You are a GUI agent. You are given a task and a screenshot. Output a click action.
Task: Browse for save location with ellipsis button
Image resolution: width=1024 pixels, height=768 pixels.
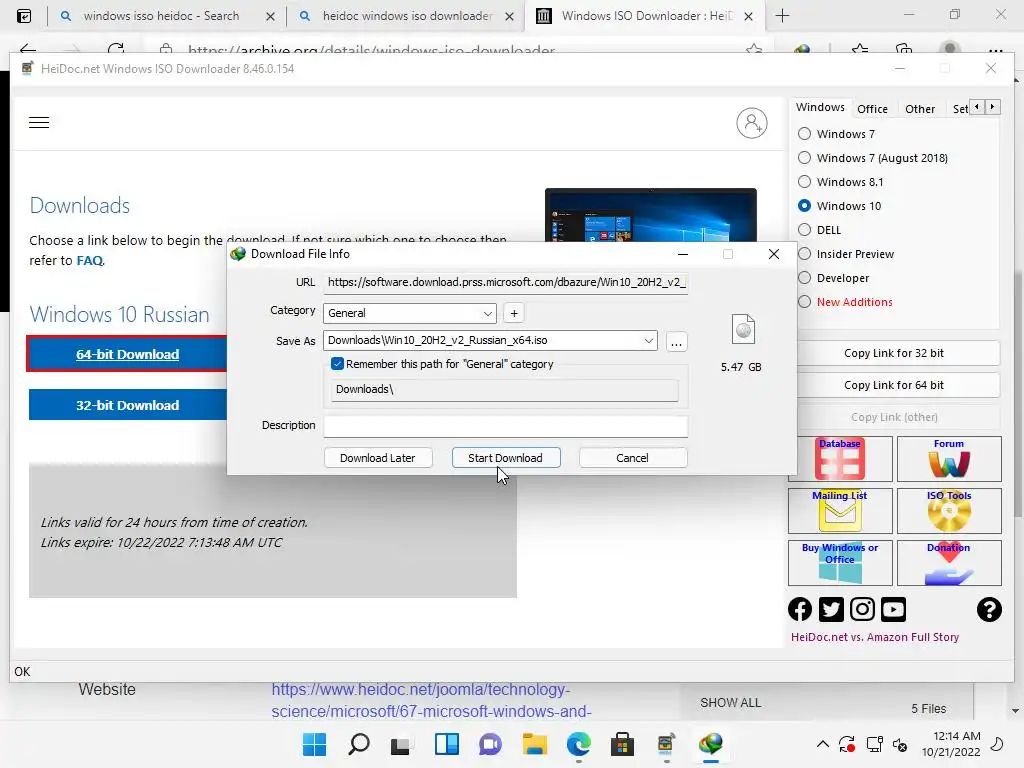point(677,342)
